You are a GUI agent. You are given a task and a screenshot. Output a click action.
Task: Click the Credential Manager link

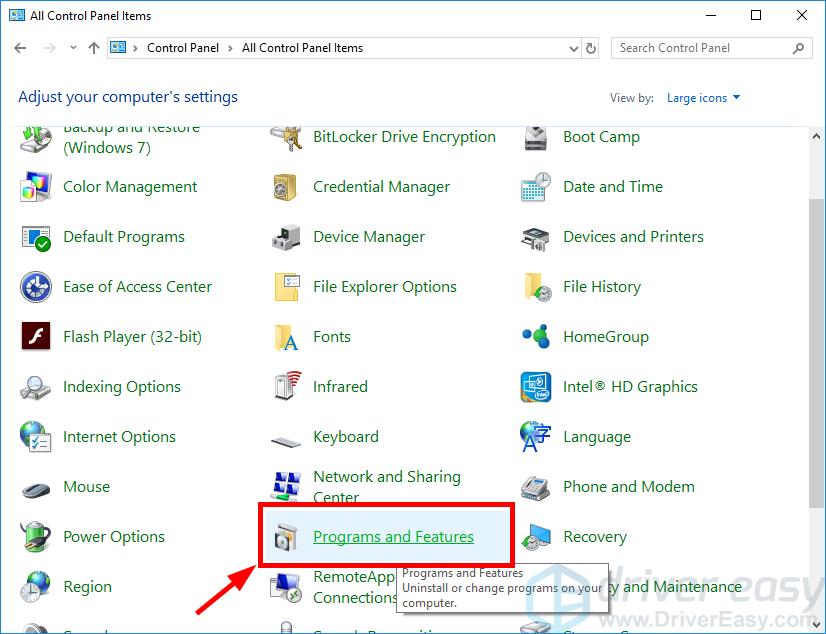381,187
